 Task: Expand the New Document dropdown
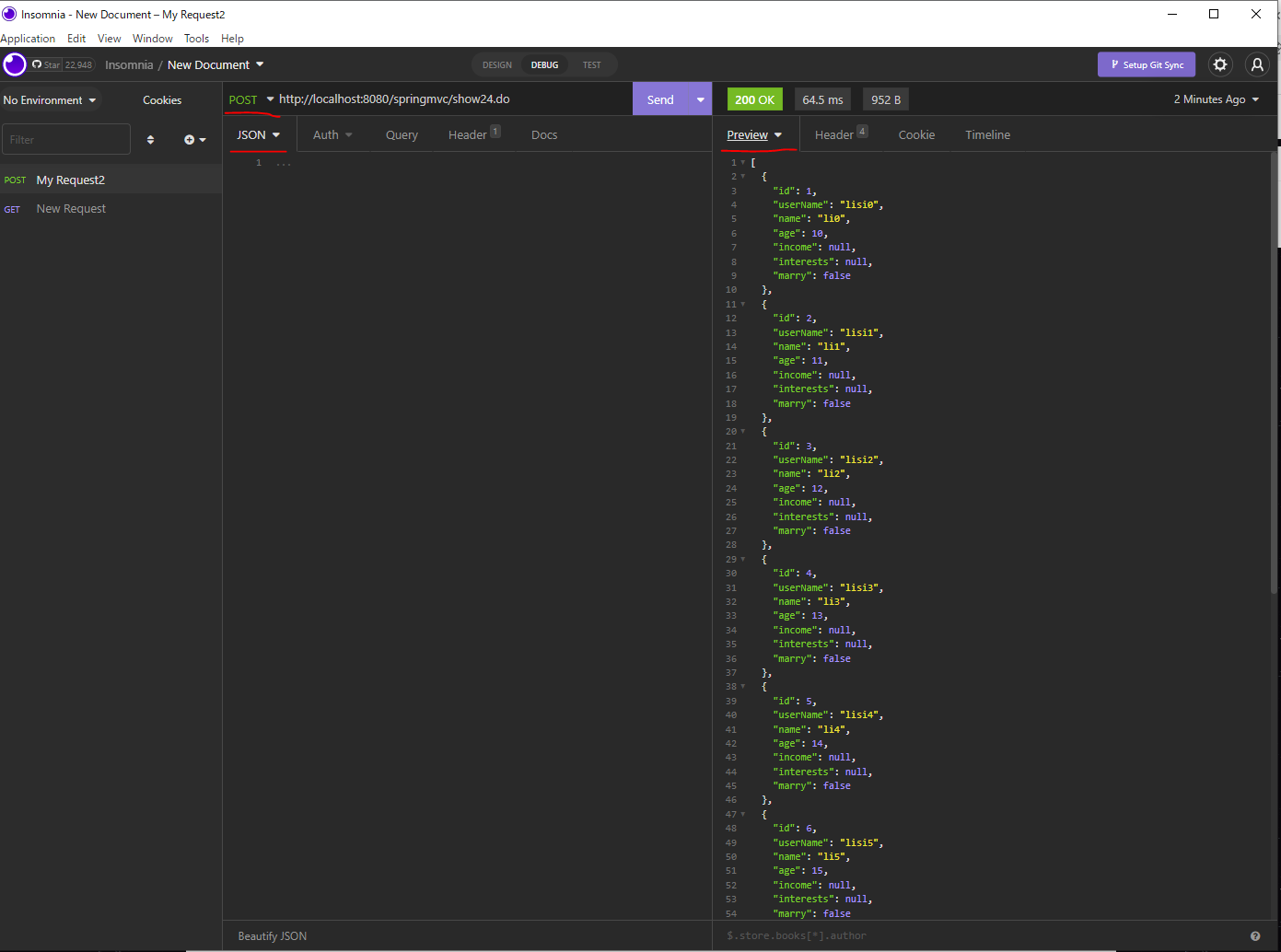pos(215,64)
